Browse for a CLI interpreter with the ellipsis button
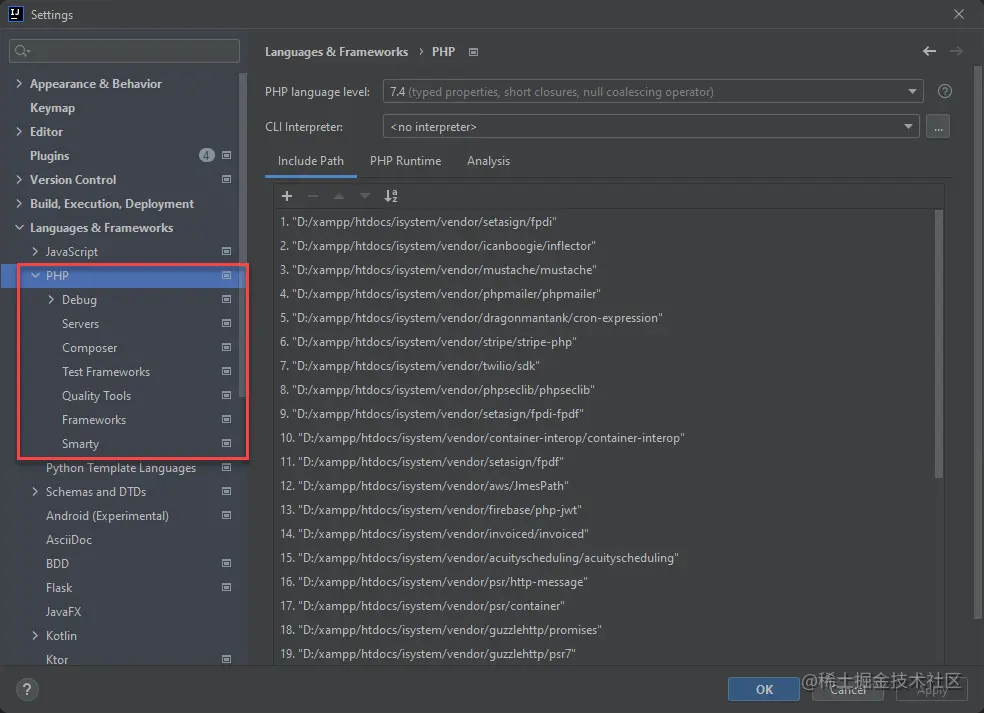 click(937, 126)
